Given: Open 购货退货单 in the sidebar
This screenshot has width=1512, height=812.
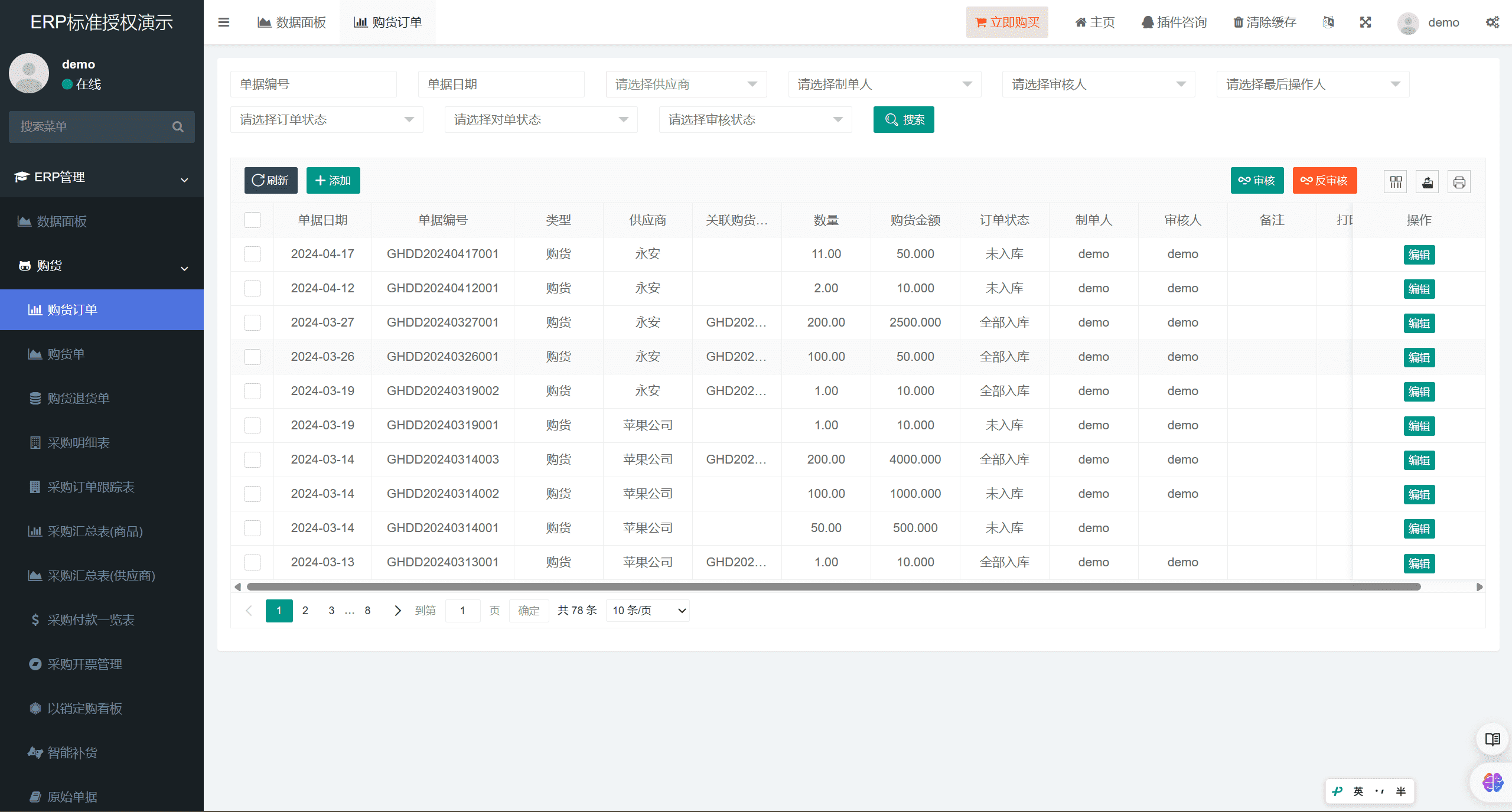Looking at the screenshot, I should coord(102,399).
